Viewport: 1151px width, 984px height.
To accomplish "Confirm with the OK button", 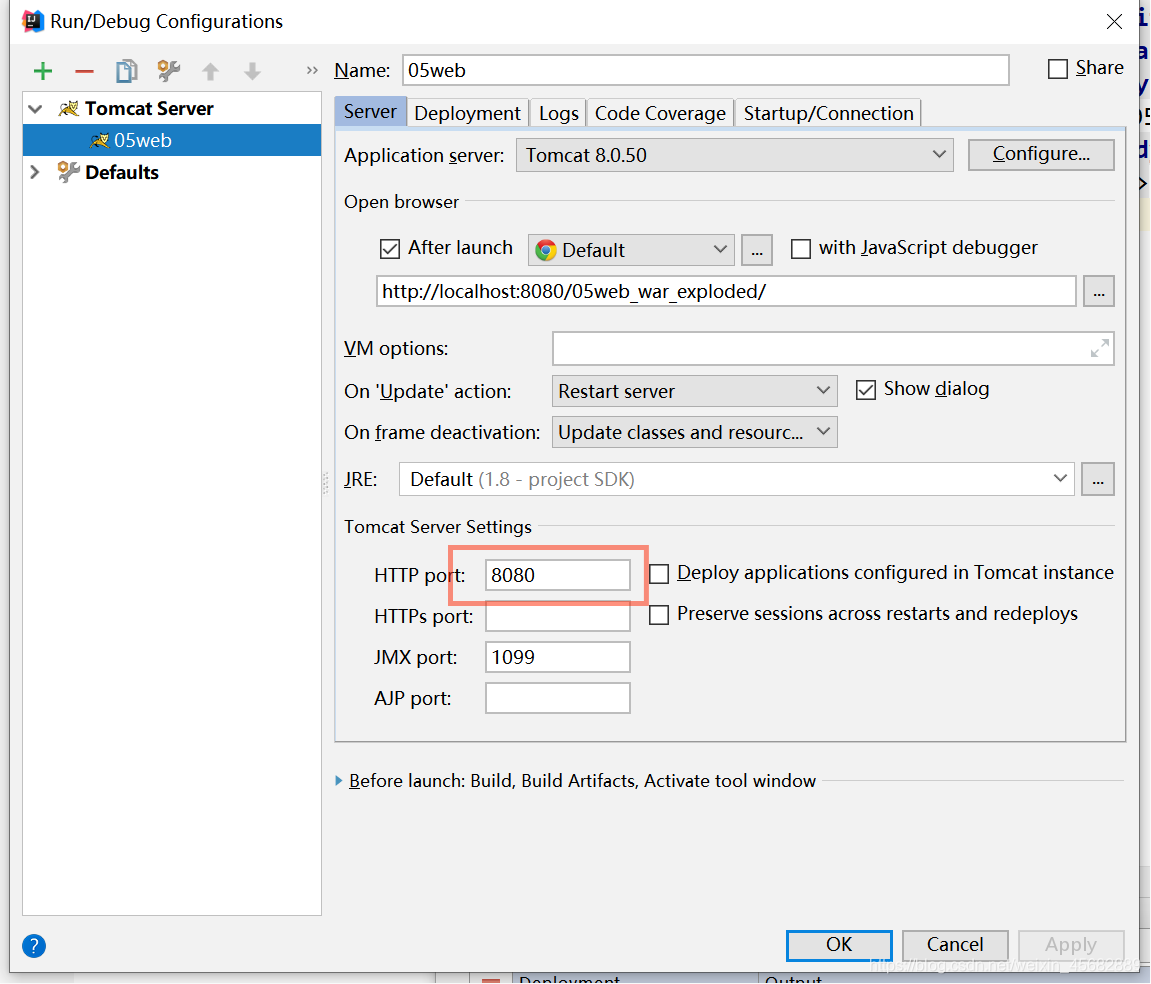I will click(839, 945).
